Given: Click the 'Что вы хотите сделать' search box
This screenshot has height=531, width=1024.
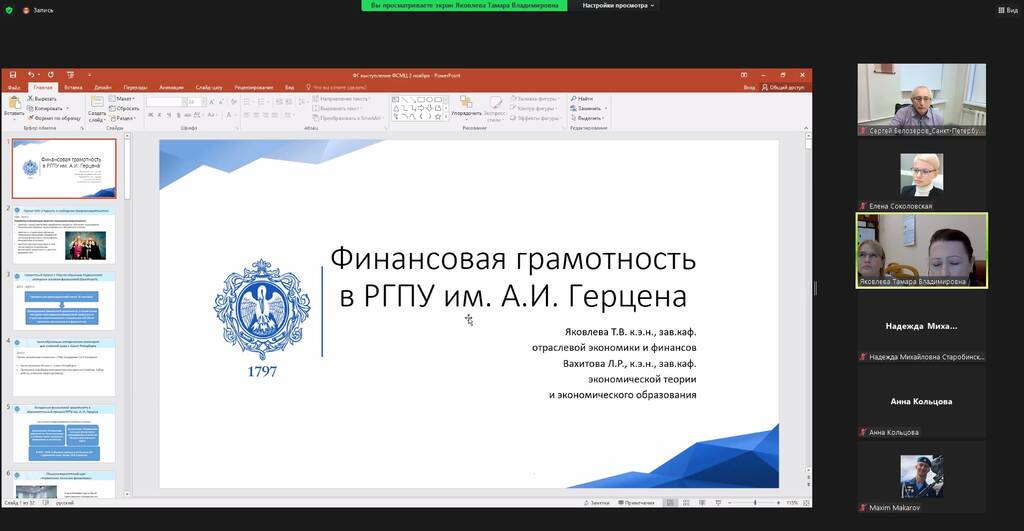Looking at the screenshot, I should pos(337,88).
